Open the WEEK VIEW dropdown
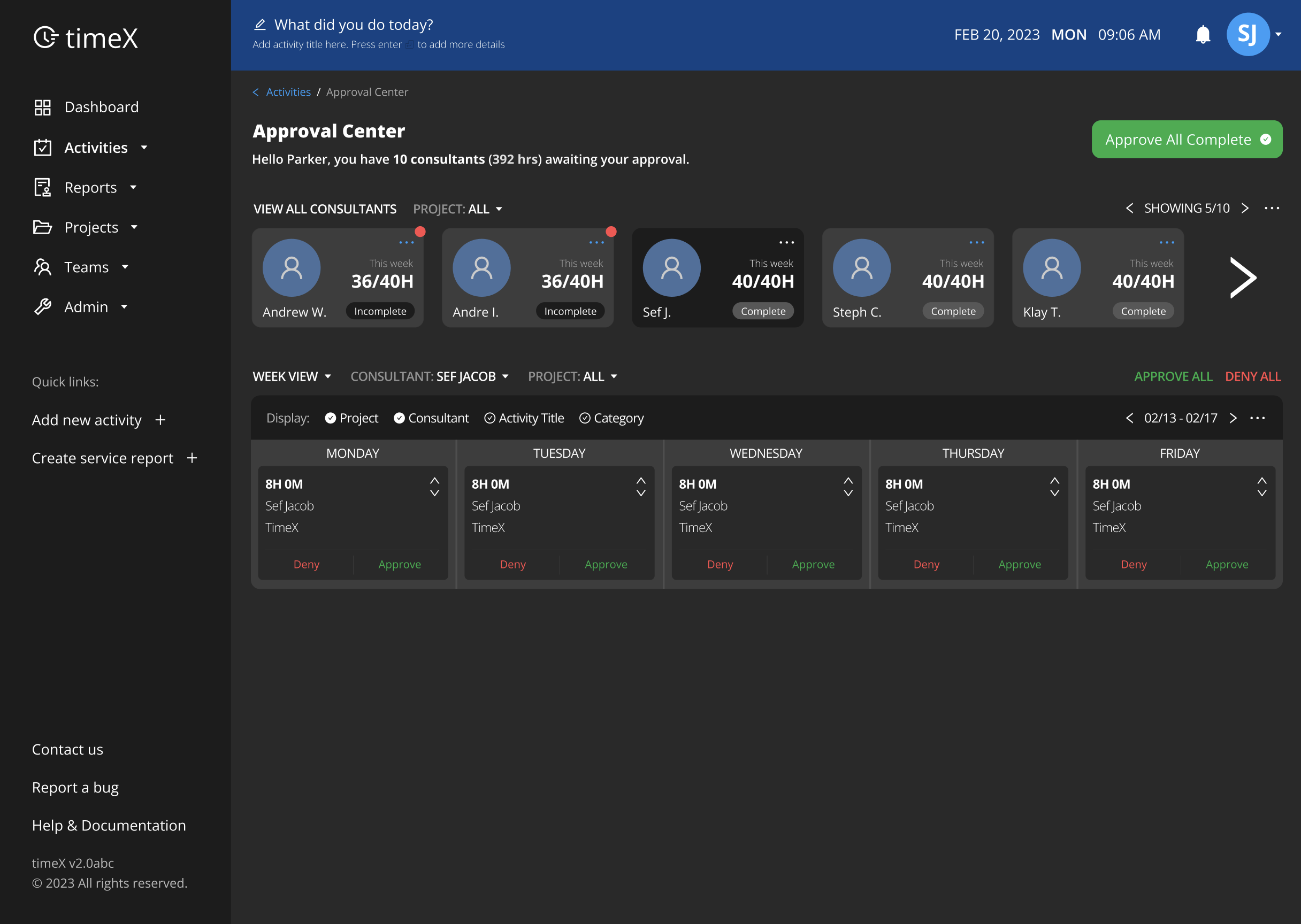 293,376
